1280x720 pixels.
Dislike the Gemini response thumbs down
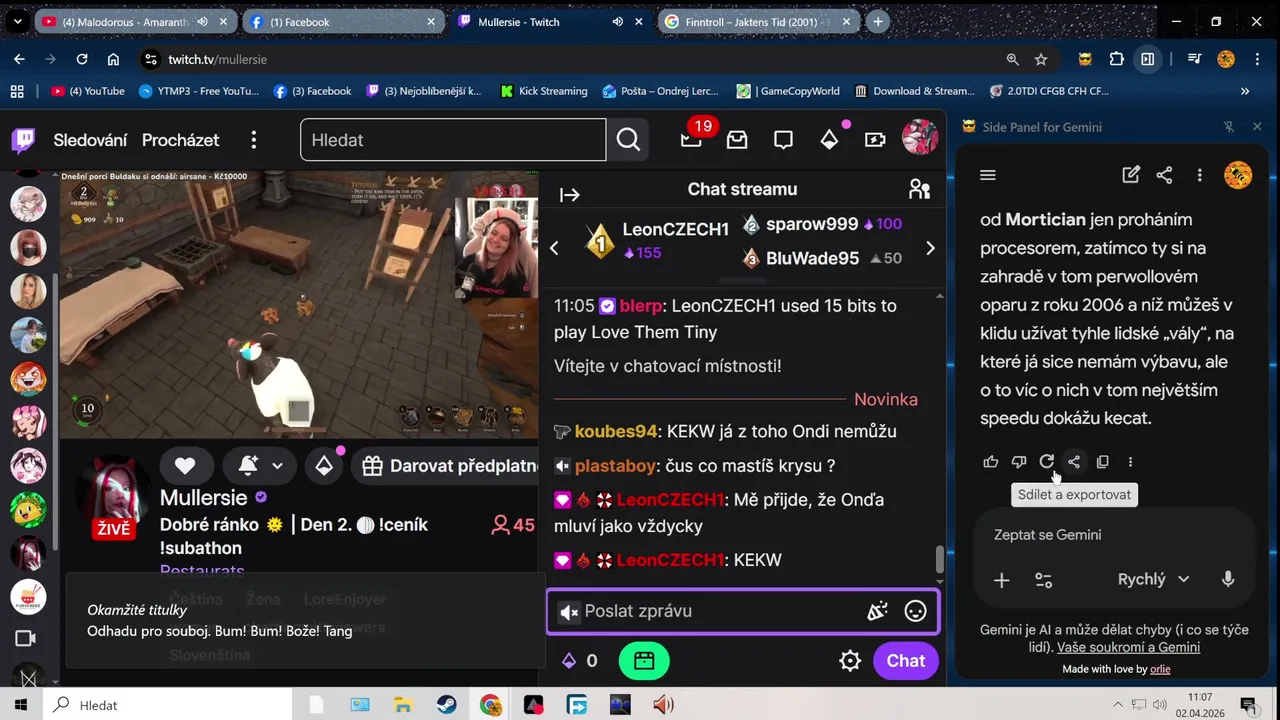click(1019, 462)
